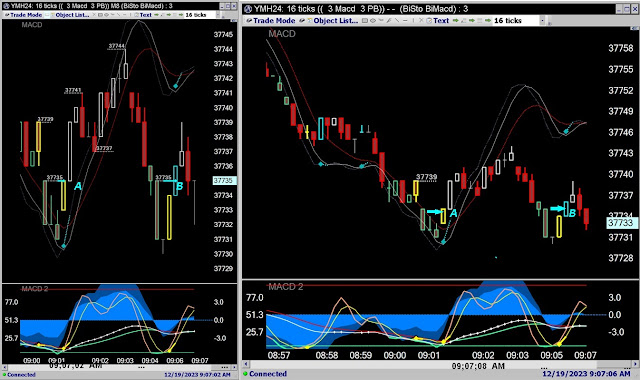This screenshot has height=380, width=640.
Task: Click the MACD 2 label in left chart
Action: tap(35, 289)
